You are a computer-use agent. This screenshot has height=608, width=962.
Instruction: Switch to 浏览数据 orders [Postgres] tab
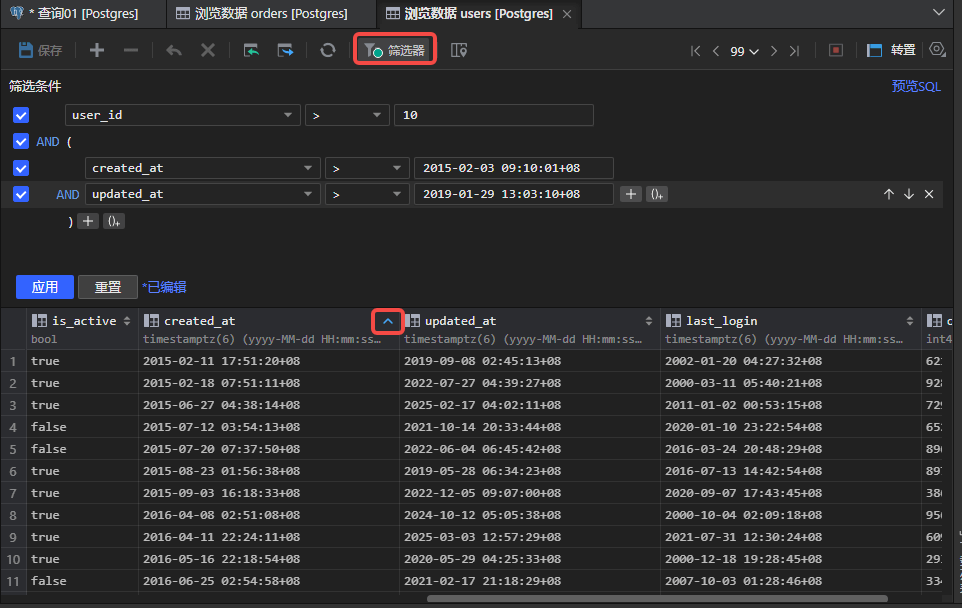[271, 13]
